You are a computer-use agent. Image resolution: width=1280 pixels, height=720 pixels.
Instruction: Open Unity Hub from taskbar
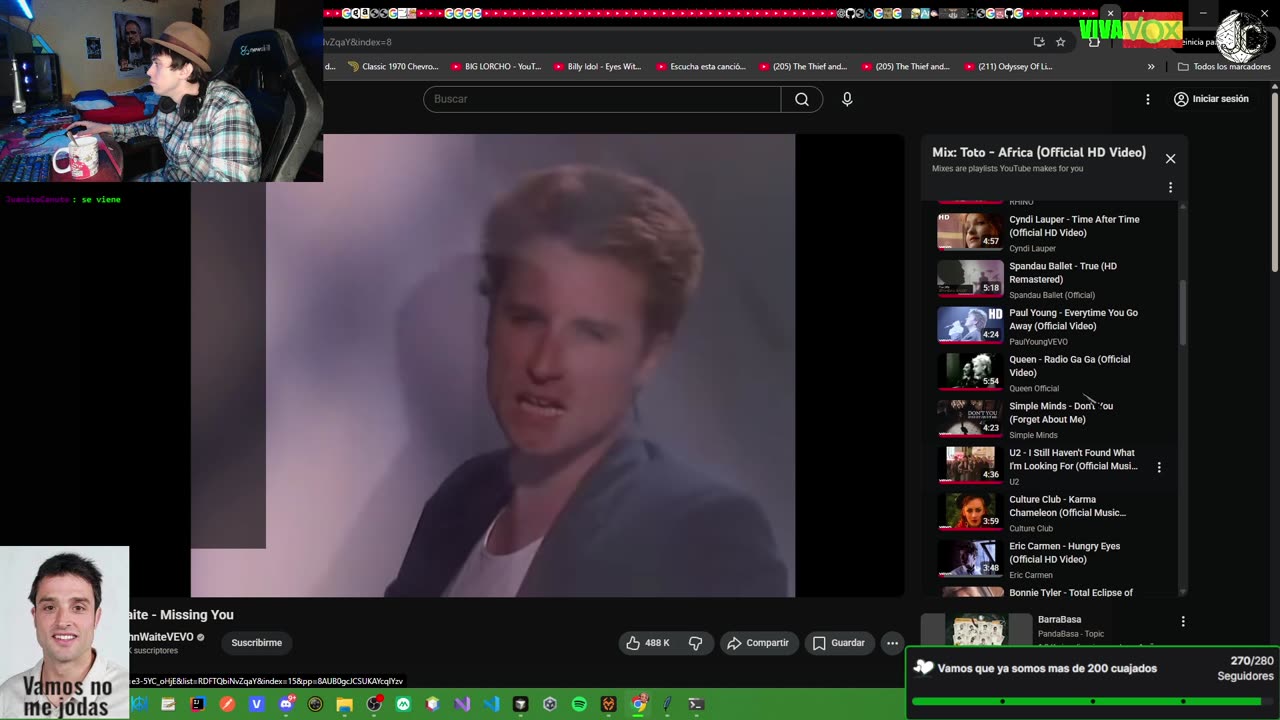(549, 704)
